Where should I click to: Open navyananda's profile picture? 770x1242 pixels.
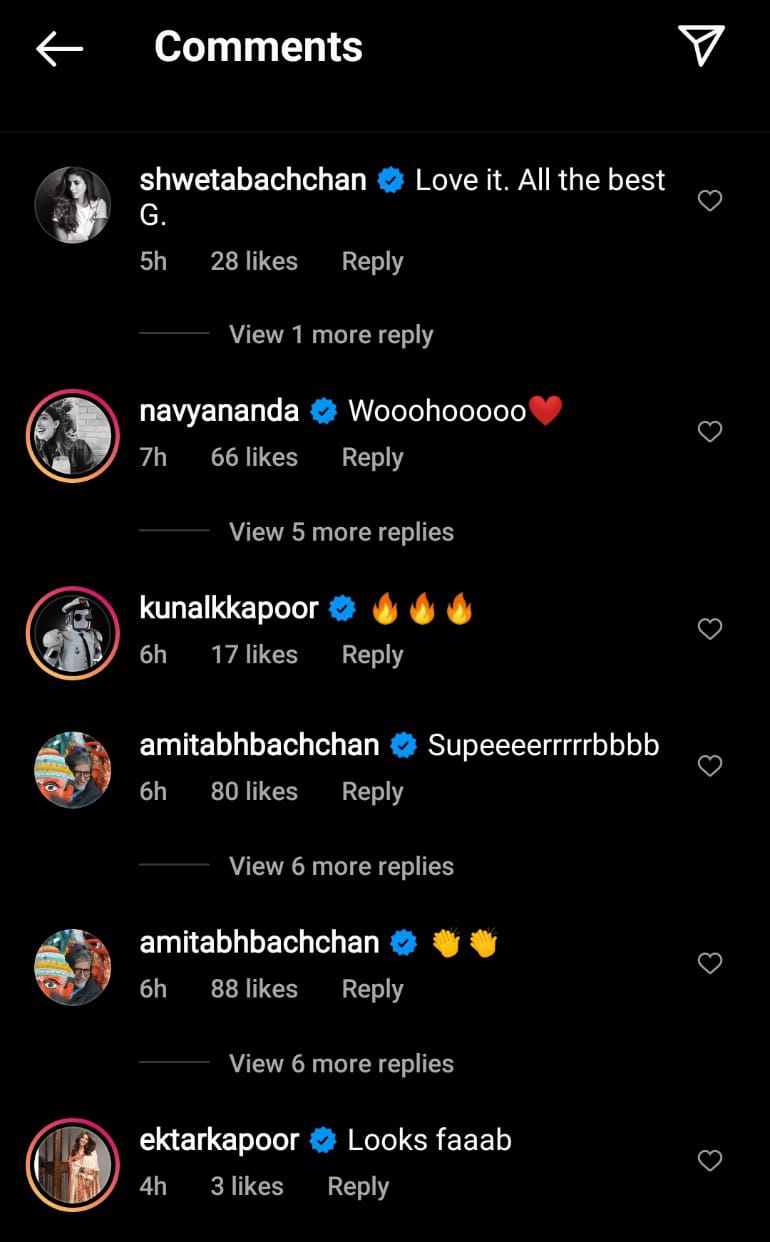(x=73, y=435)
